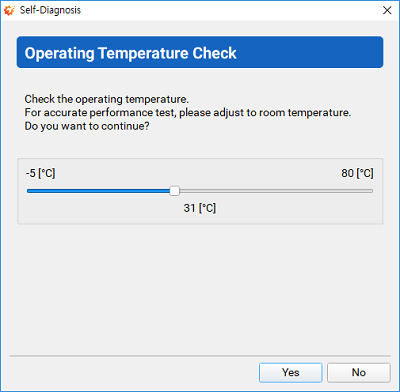The image size is (400, 392).
Task: Click the separator line above the buttons
Action: click(200, 356)
